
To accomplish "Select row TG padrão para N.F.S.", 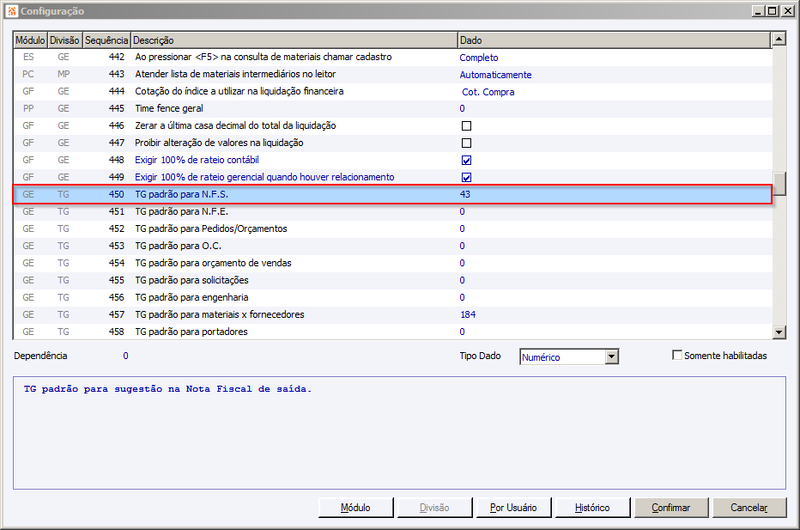I will pos(392,194).
